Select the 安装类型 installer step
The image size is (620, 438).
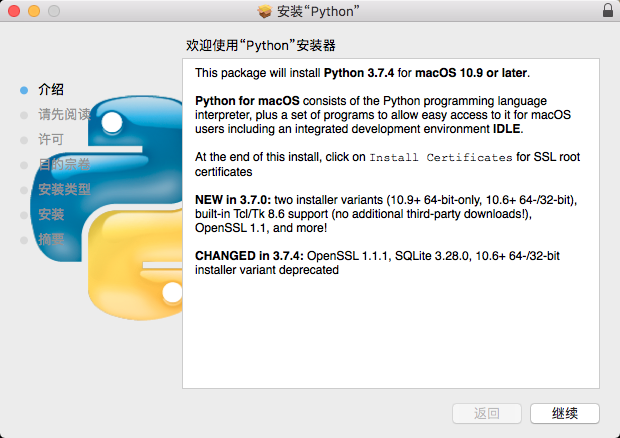[64, 189]
